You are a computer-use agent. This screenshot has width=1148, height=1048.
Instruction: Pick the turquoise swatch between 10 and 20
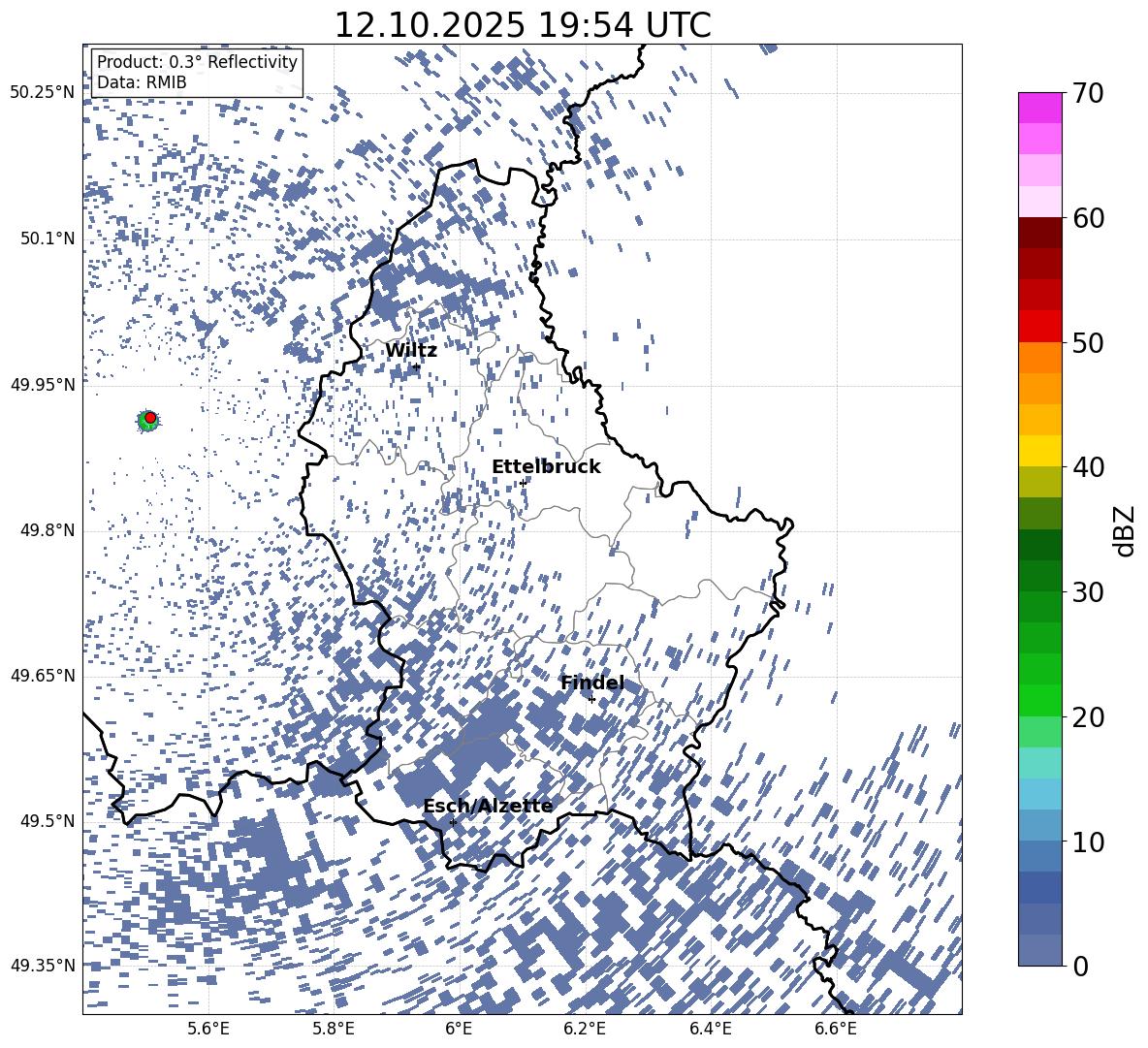tap(1039, 763)
